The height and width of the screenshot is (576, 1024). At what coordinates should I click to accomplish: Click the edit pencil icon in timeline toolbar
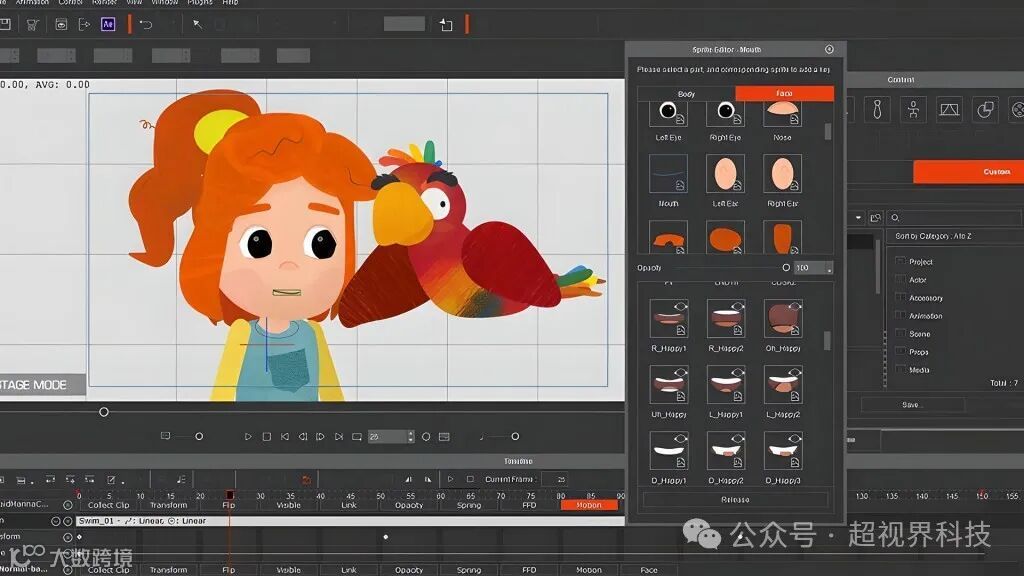(111, 480)
